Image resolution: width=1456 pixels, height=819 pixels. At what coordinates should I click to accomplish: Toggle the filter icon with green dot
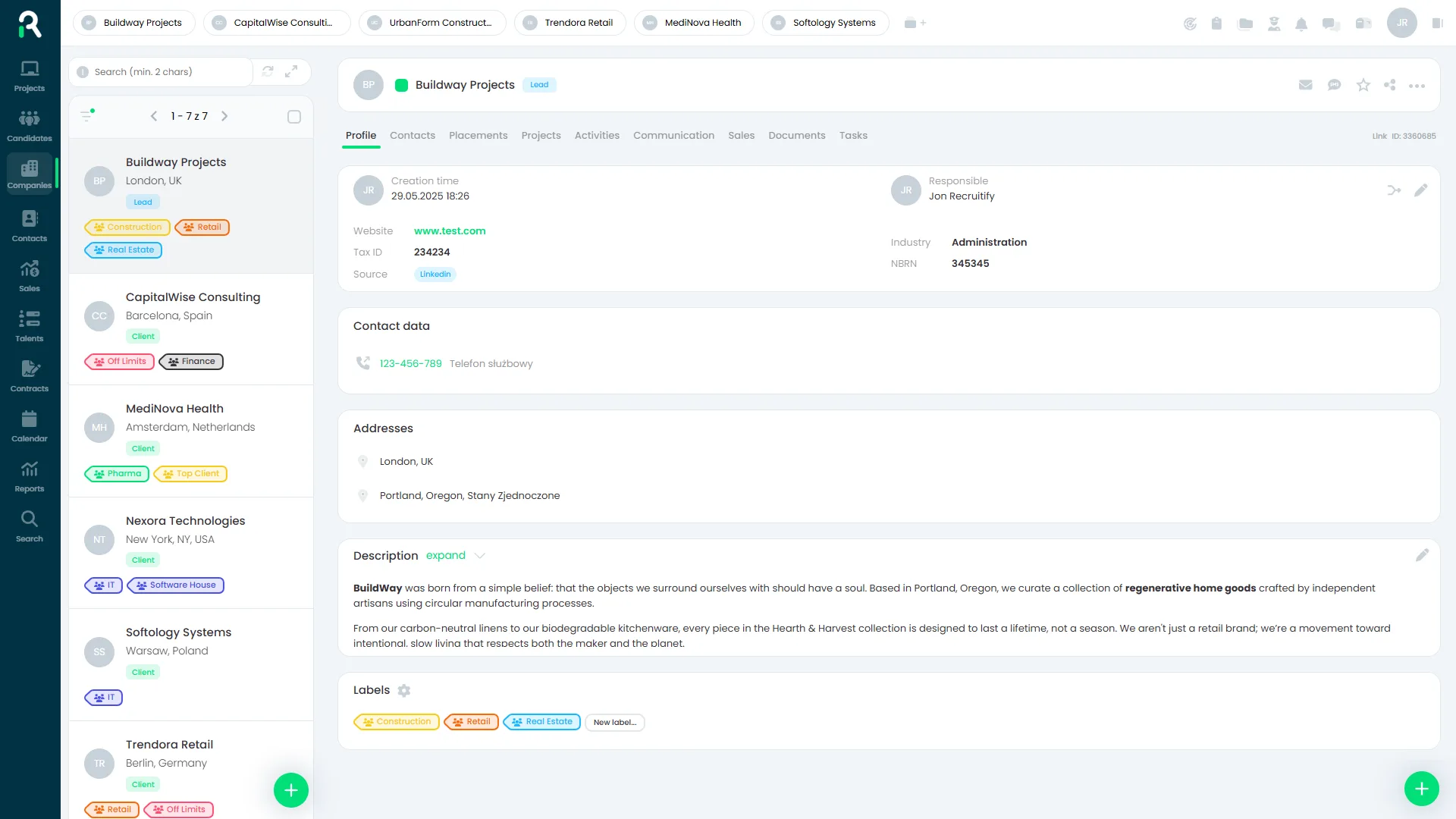[86, 115]
